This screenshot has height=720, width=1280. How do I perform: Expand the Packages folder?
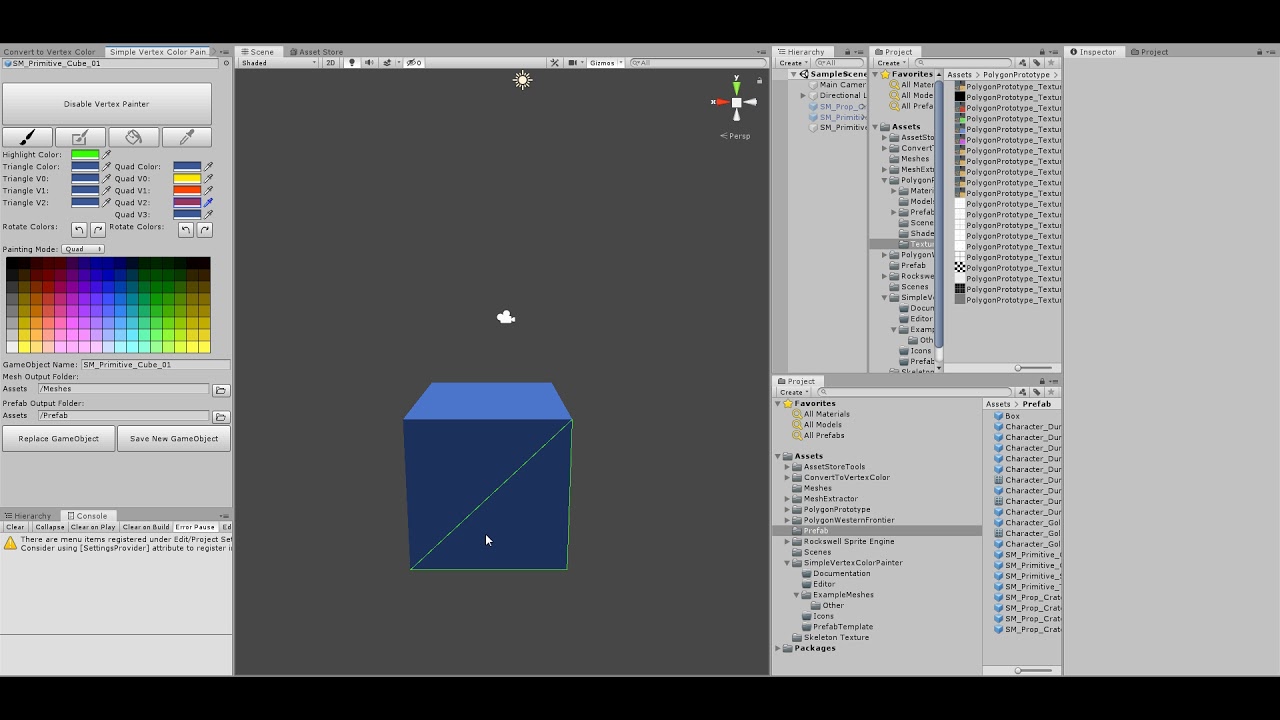(x=778, y=648)
